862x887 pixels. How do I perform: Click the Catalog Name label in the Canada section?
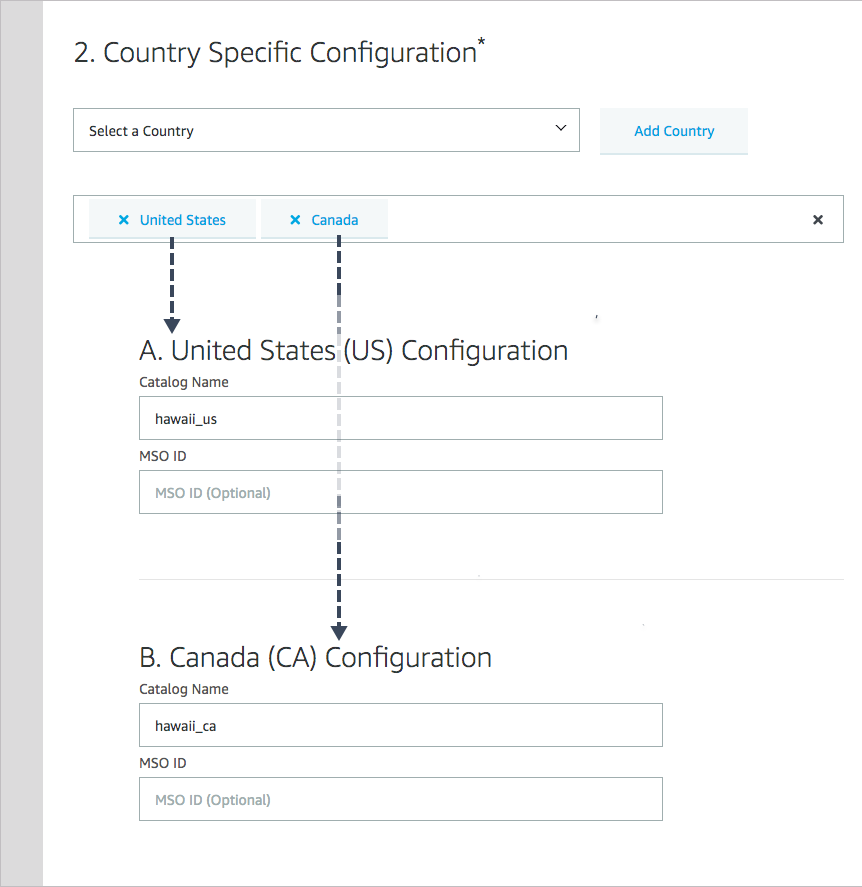point(184,689)
